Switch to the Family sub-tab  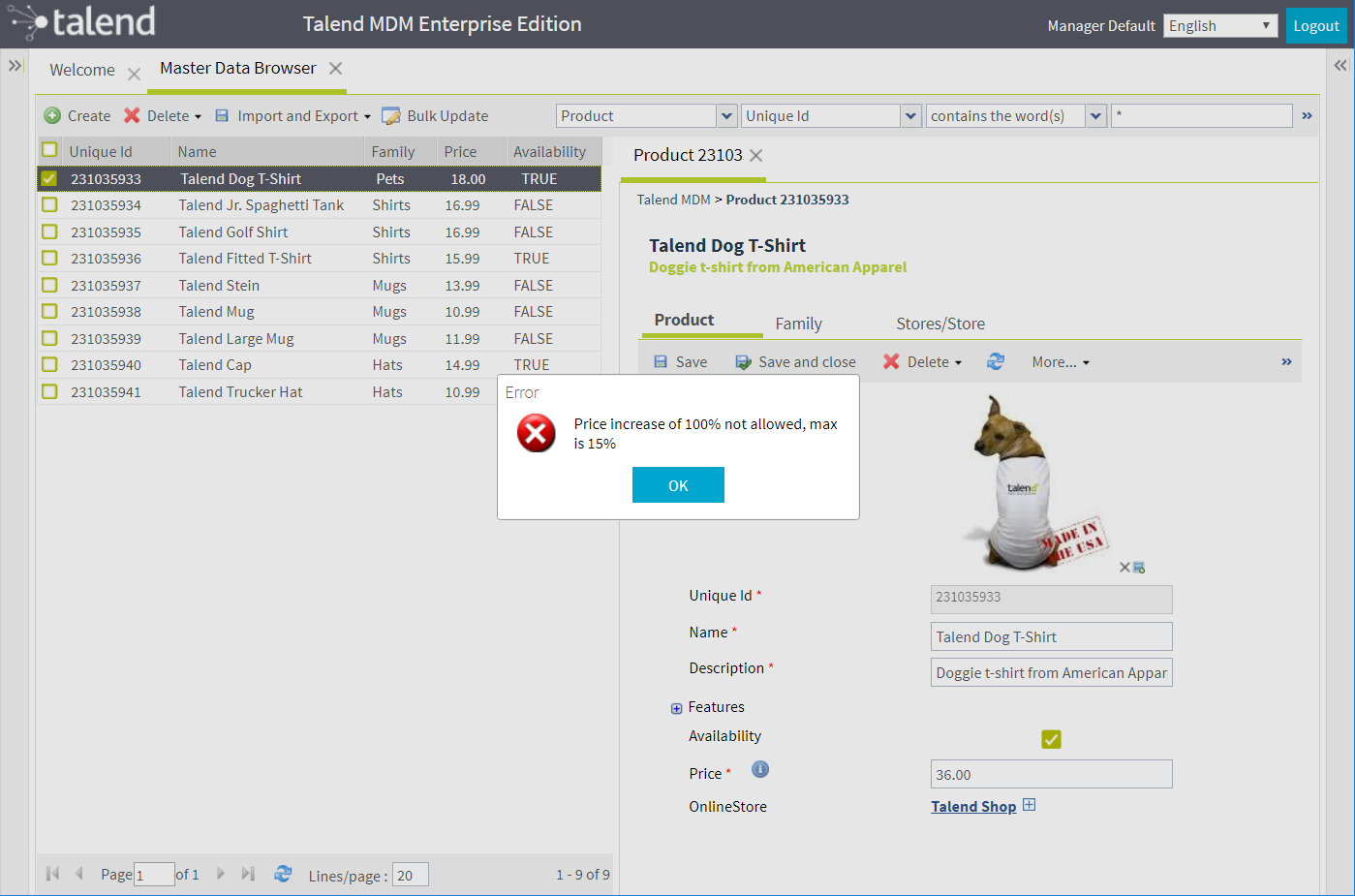[798, 324]
